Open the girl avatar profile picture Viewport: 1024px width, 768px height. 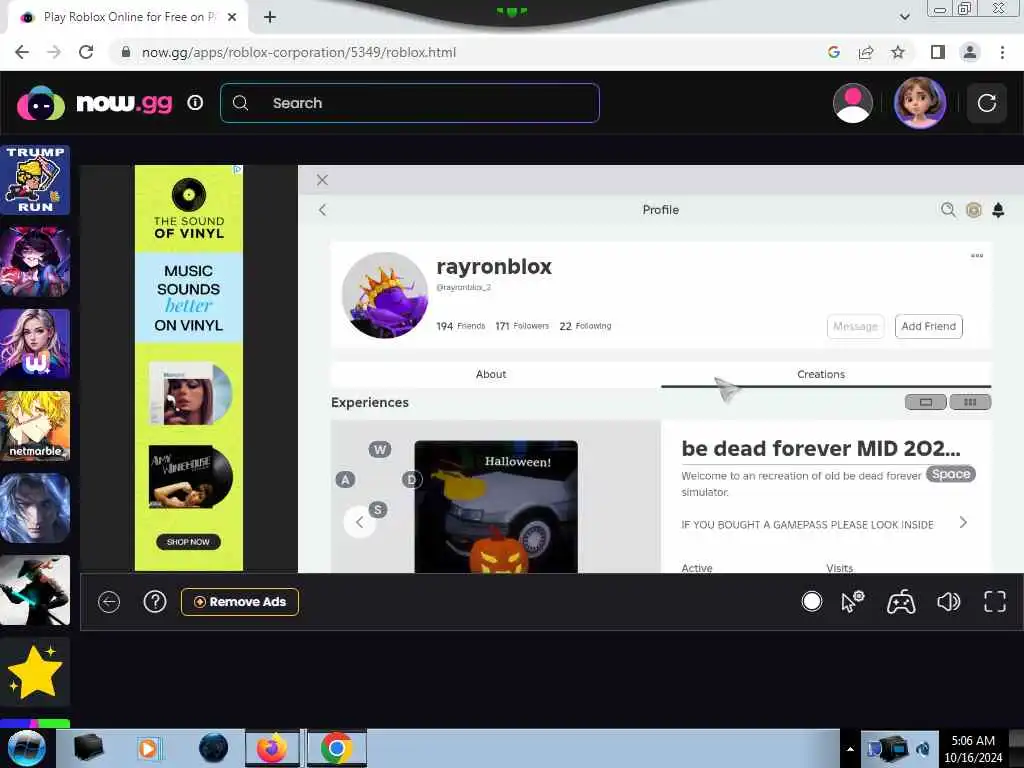(x=920, y=103)
